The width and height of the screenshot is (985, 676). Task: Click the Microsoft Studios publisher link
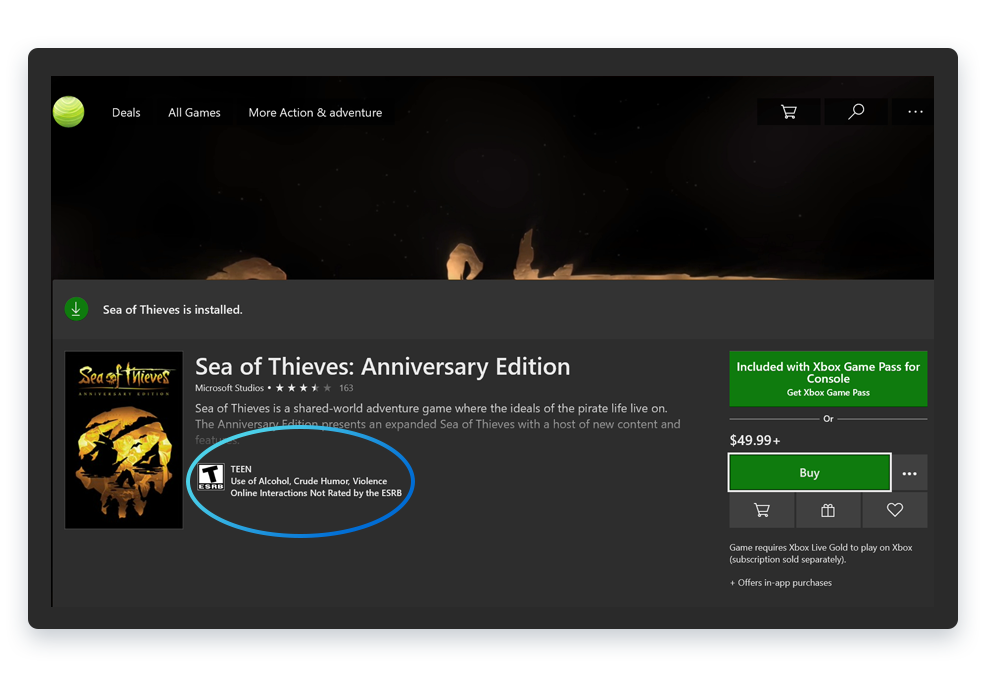pos(229,388)
